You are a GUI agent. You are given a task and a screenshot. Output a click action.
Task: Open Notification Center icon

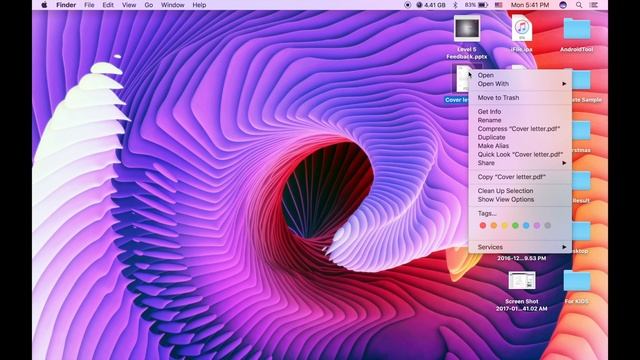[x=594, y=5]
